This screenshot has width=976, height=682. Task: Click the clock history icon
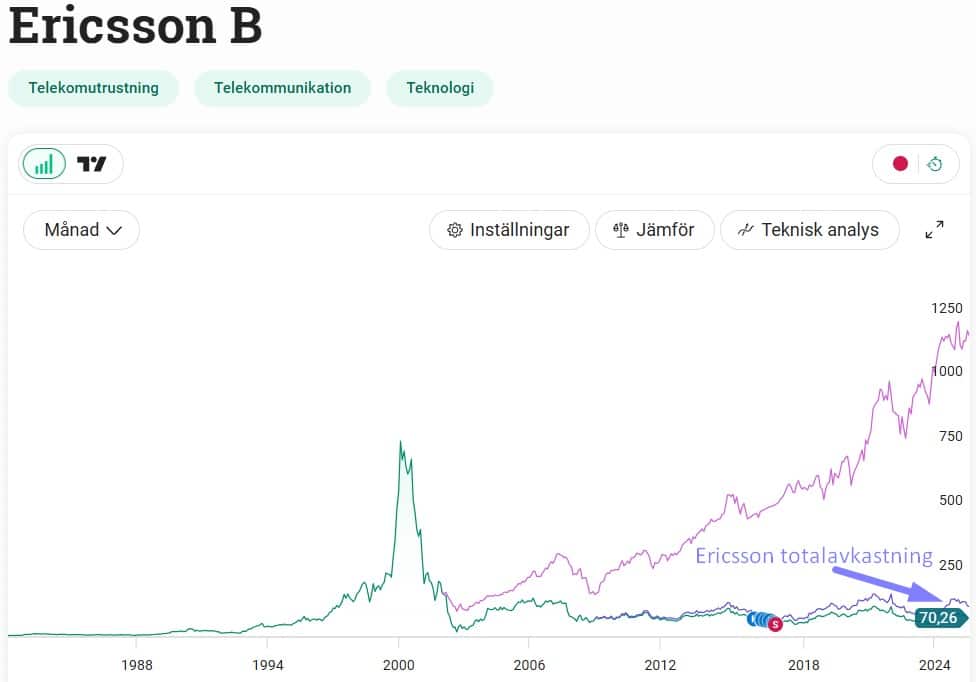click(x=935, y=164)
